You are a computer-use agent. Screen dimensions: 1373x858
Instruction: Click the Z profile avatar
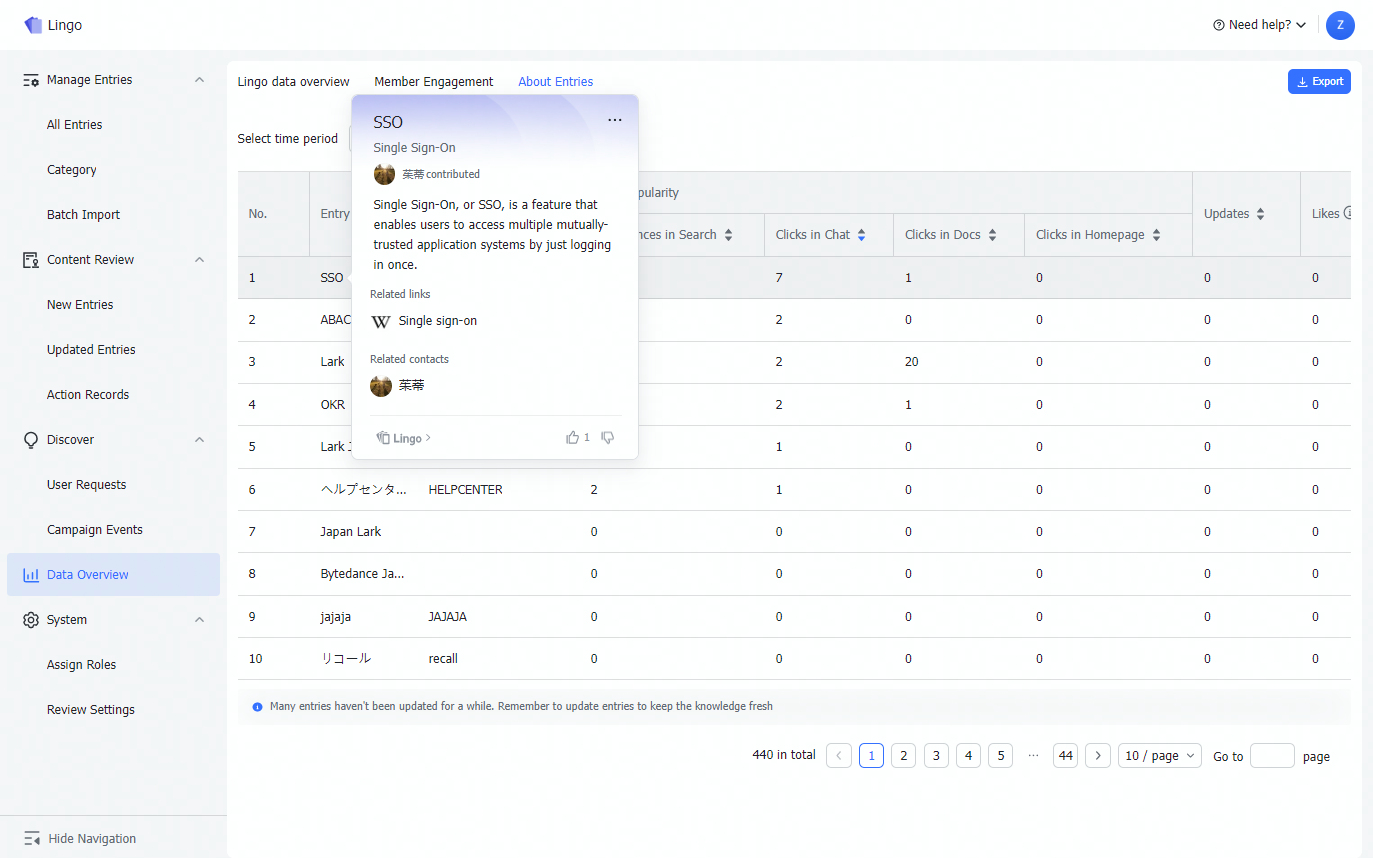click(1340, 25)
